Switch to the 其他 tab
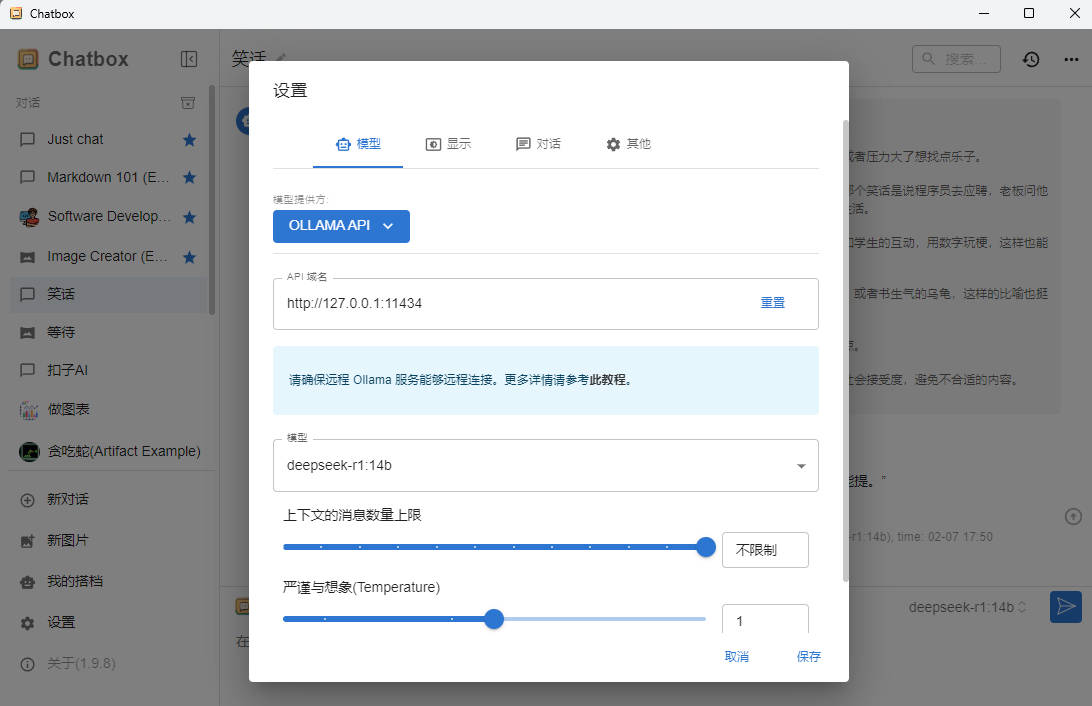 pos(628,144)
